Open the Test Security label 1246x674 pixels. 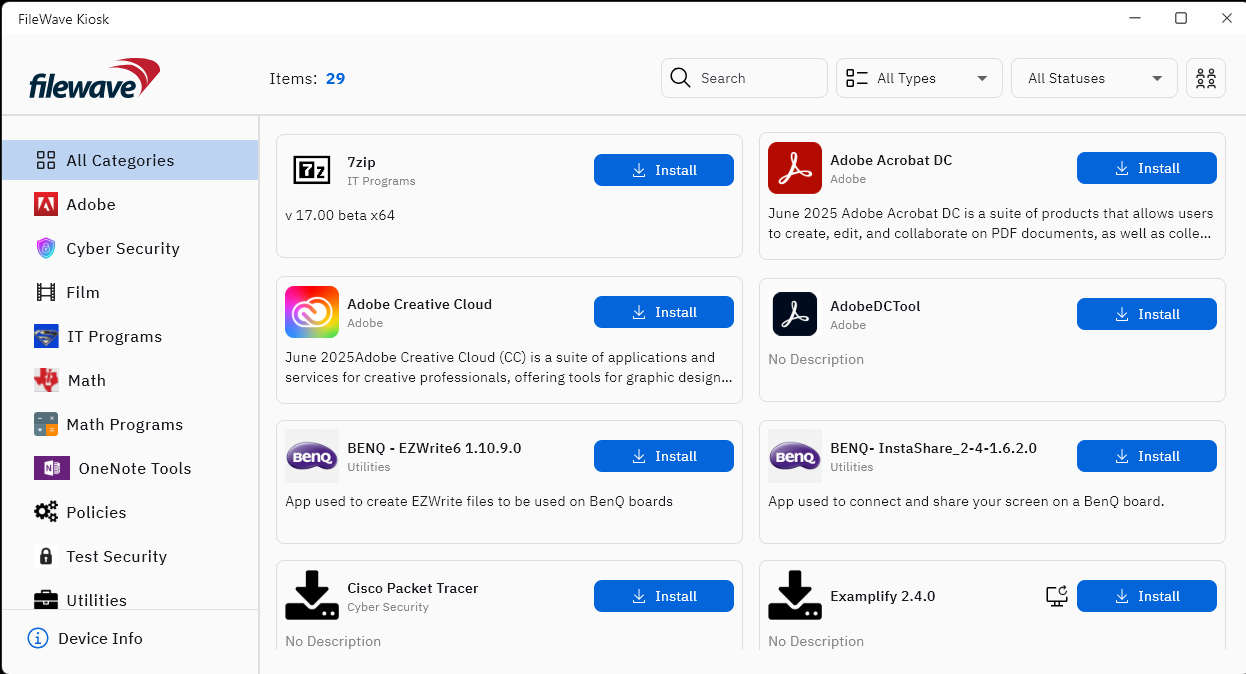116,556
